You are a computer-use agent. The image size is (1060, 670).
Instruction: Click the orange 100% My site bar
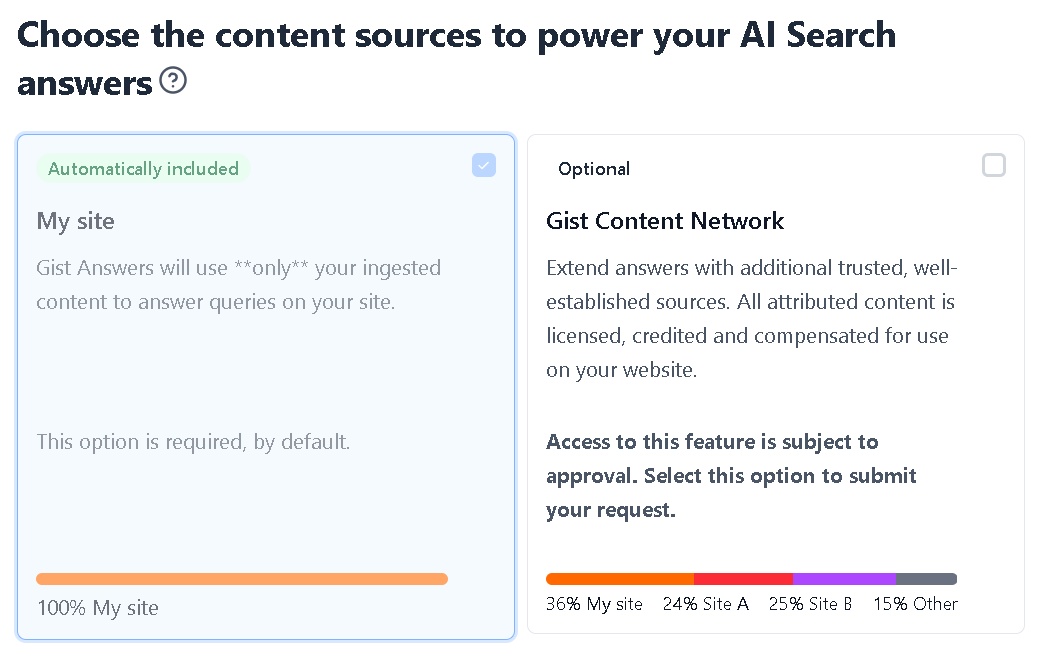[242, 579]
